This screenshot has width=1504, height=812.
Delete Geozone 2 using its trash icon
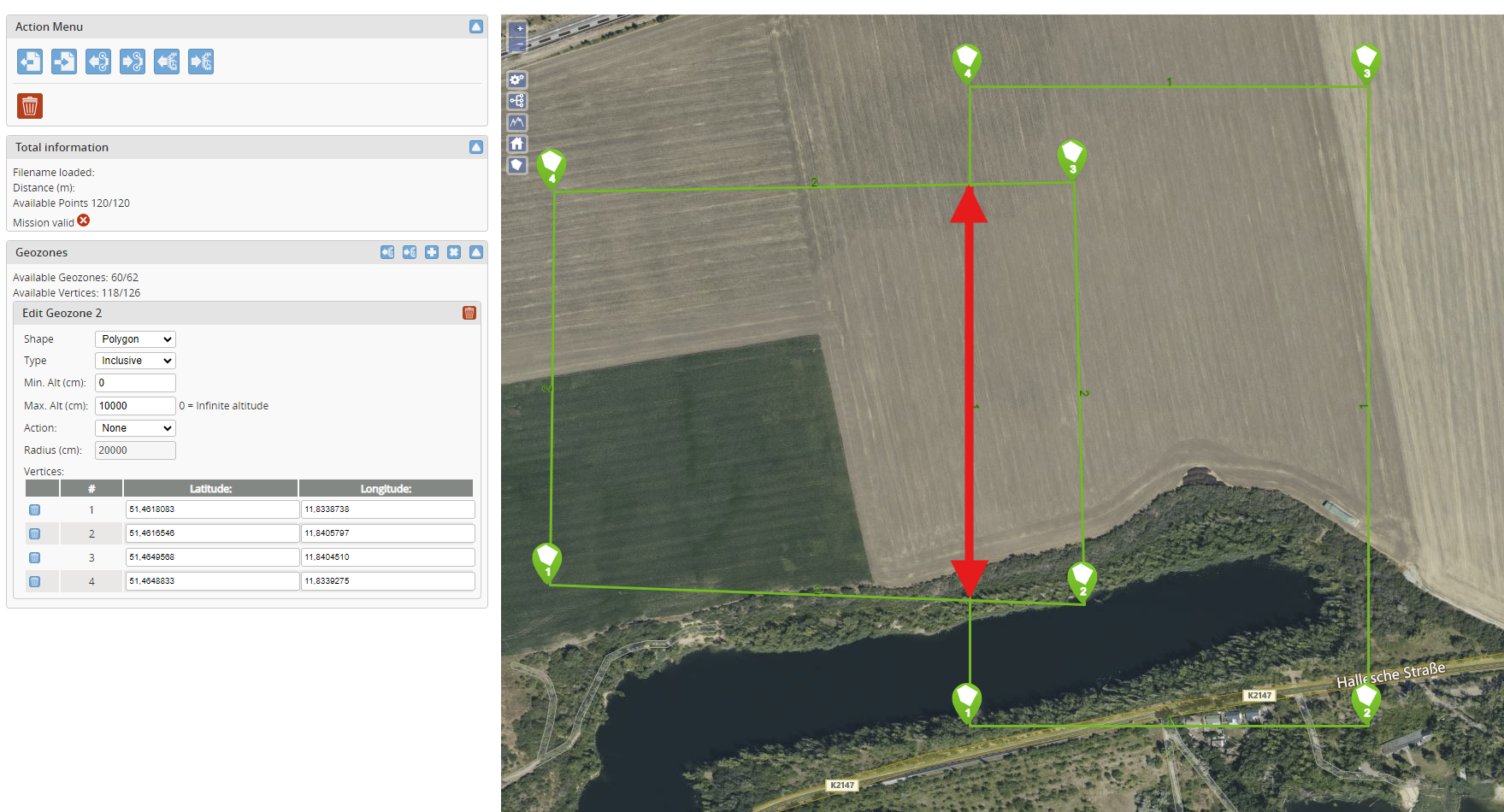[469, 313]
